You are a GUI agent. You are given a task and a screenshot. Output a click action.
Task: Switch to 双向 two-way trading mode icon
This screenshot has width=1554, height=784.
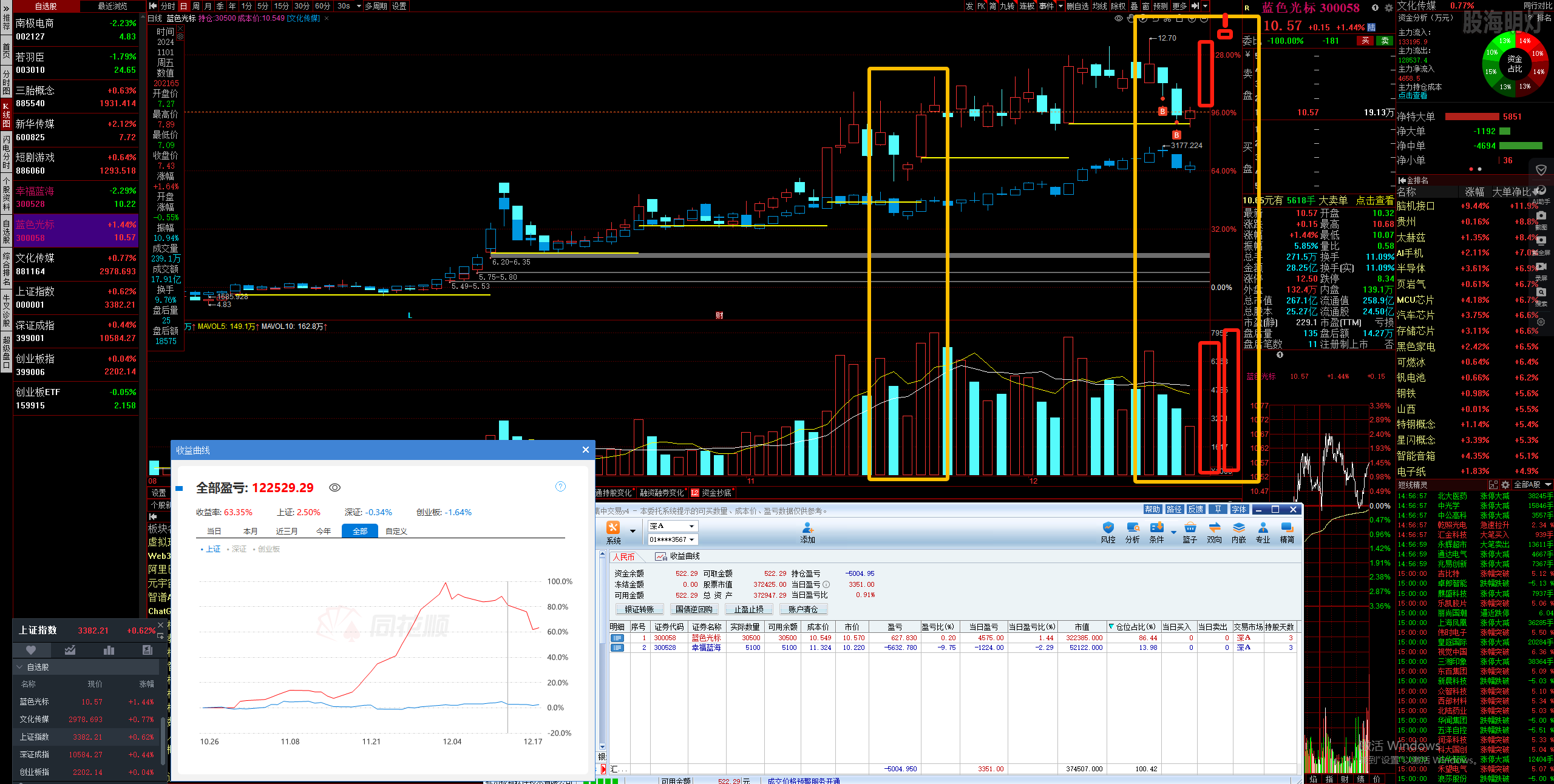click(x=1214, y=528)
